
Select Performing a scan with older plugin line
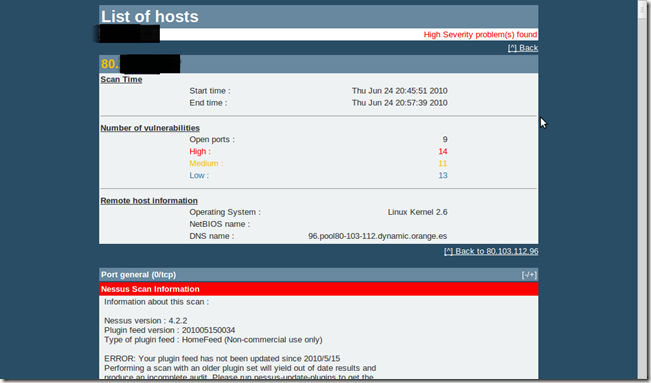(x=240, y=368)
